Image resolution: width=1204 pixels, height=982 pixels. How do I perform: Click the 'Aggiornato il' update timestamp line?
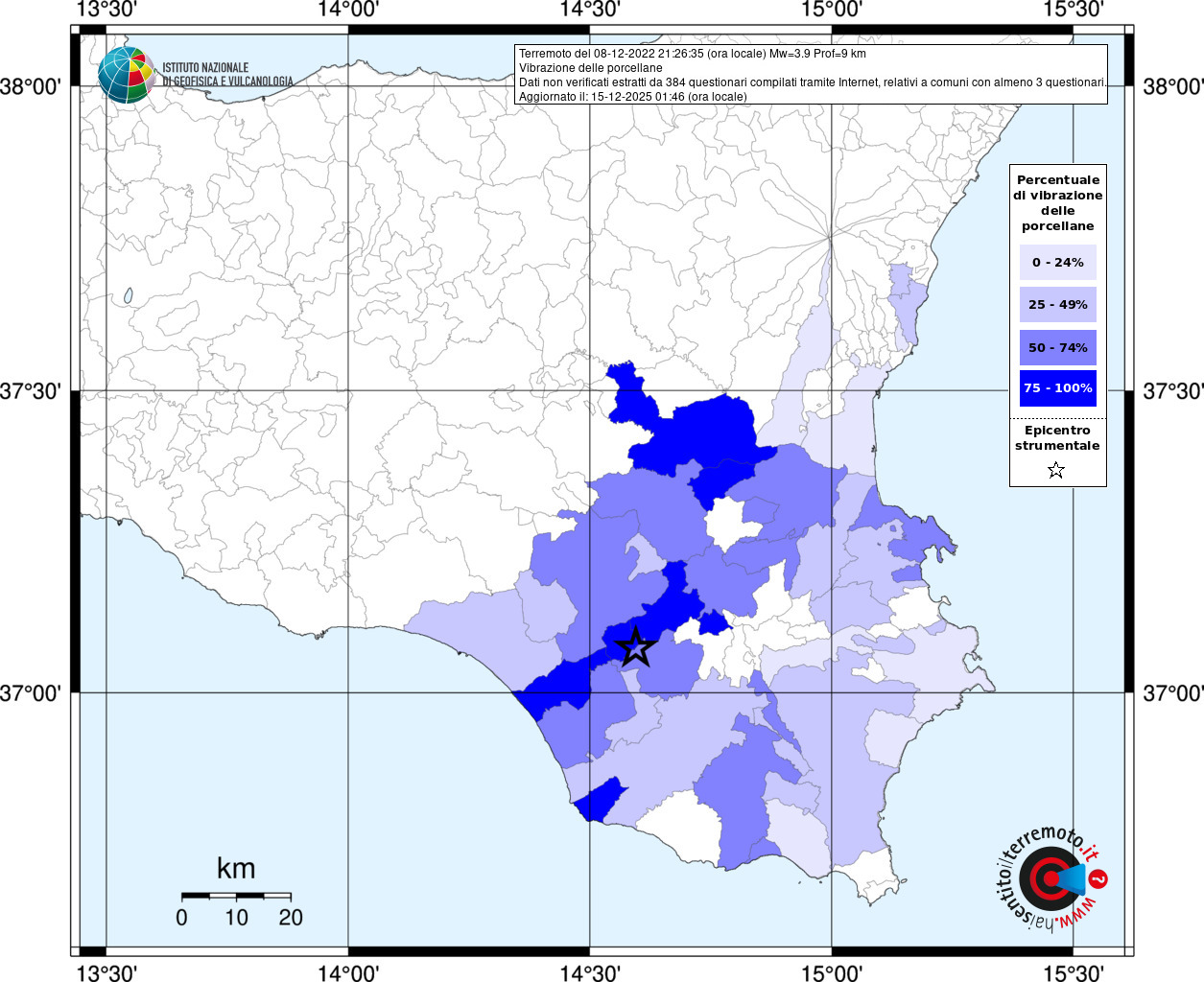[x=632, y=97]
